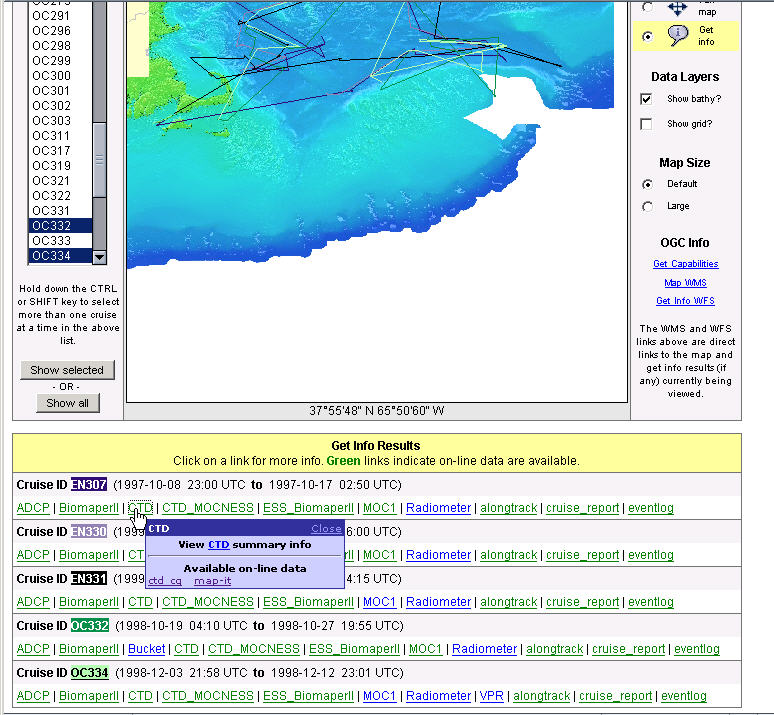Viewport: 774px width, 715px height.
Task: Open the Get Capabilities link
Action: click(x=685, y=264)
